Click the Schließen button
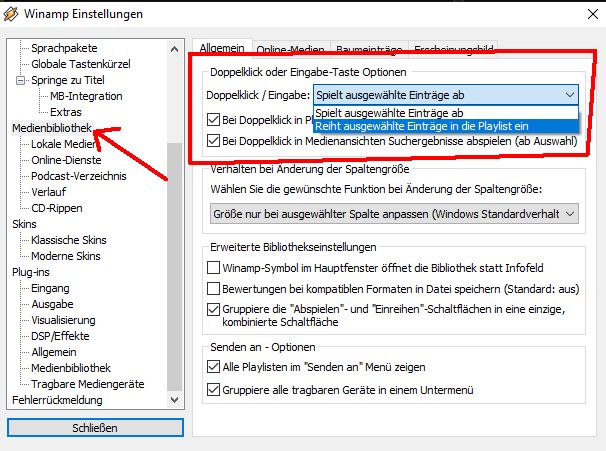 pos(95,428)
